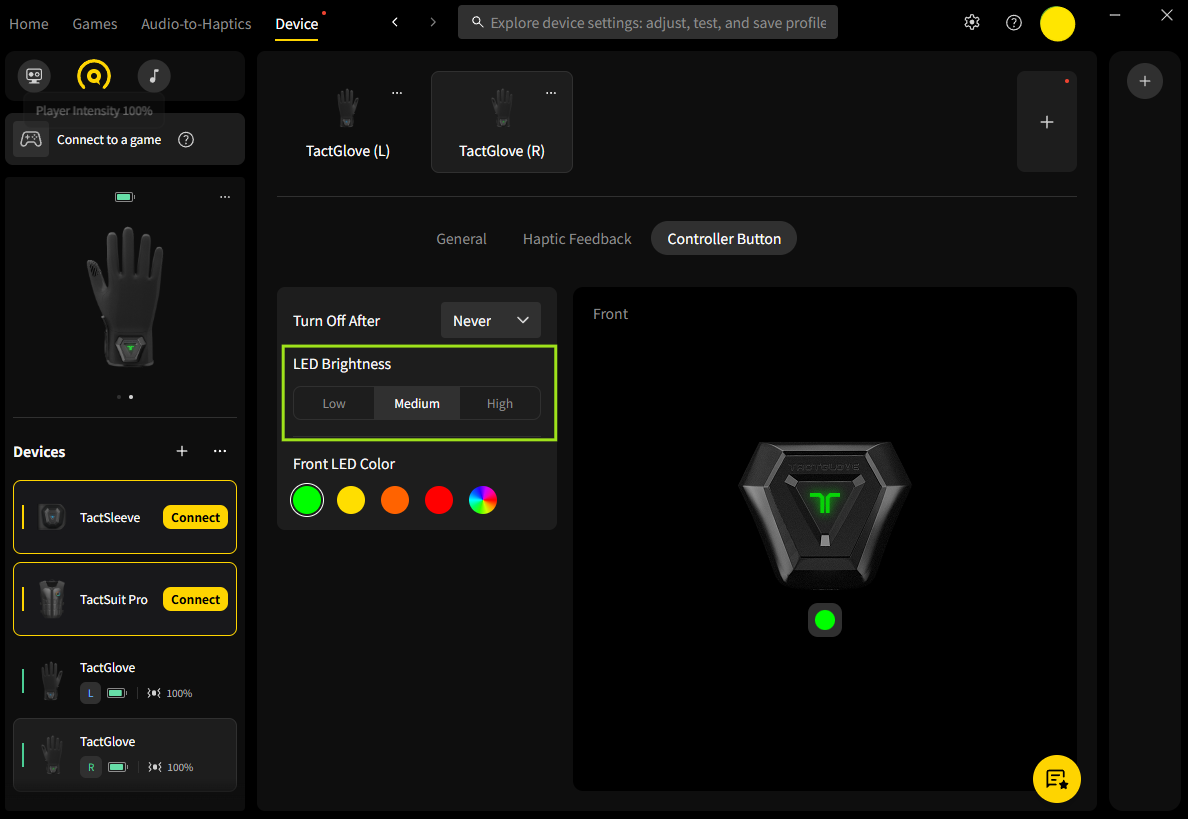The width and height of the screenshot is (1188, 819).
Task: Open the settings gear icon
Action: 972,23
